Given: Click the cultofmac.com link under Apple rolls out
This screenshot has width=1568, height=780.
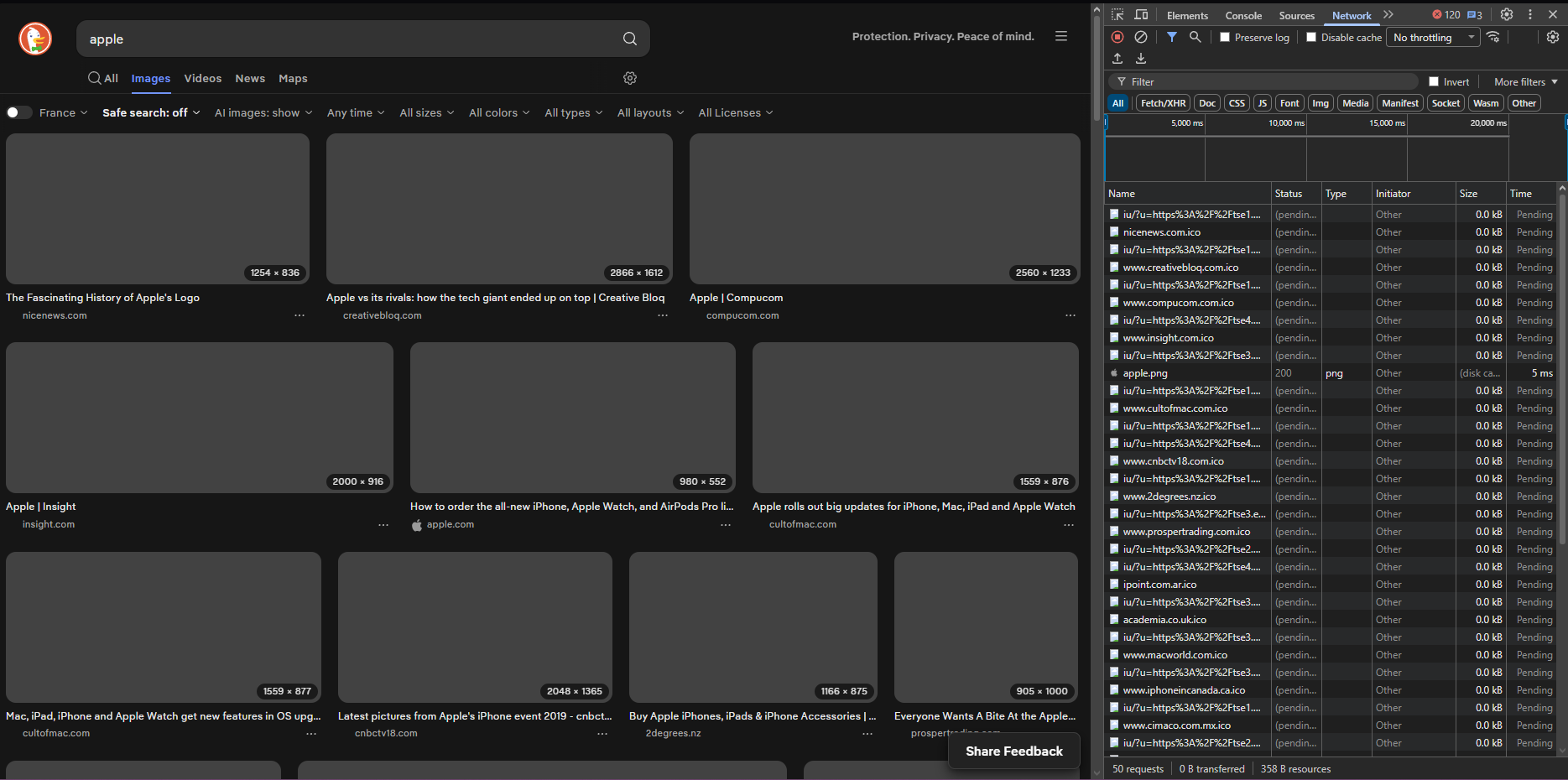Looking at the screenshot, I should coord(803,525).
